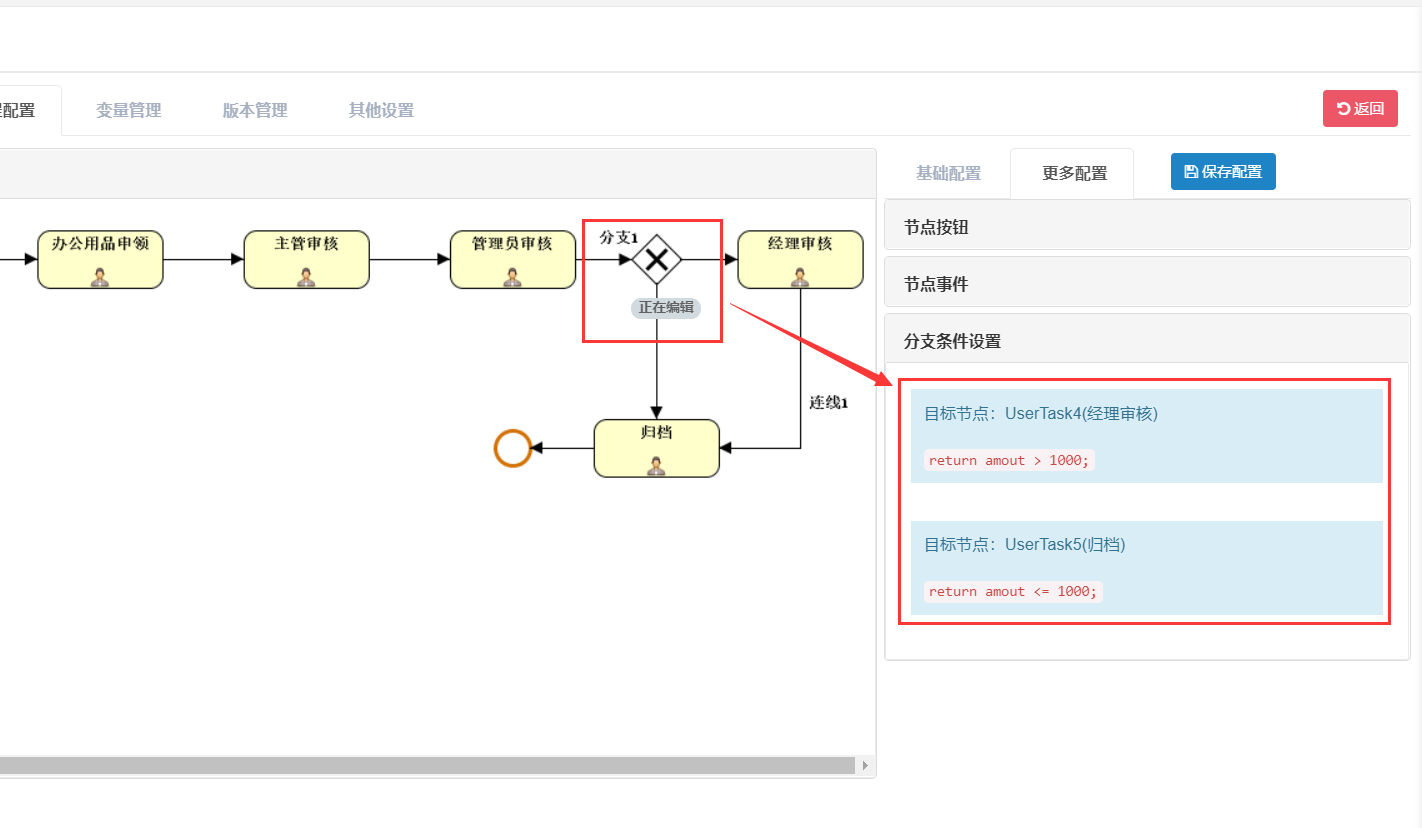This screenshot has height=828, width=1422.
Task: Switch to the 基础配置 tab
Action: [x=948, y=173]
